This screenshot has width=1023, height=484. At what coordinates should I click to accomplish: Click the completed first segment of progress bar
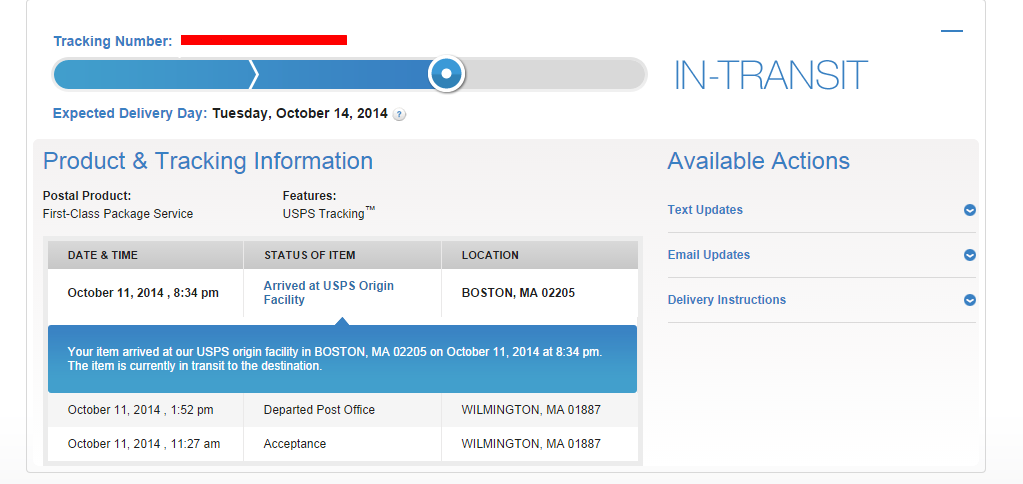150,74
